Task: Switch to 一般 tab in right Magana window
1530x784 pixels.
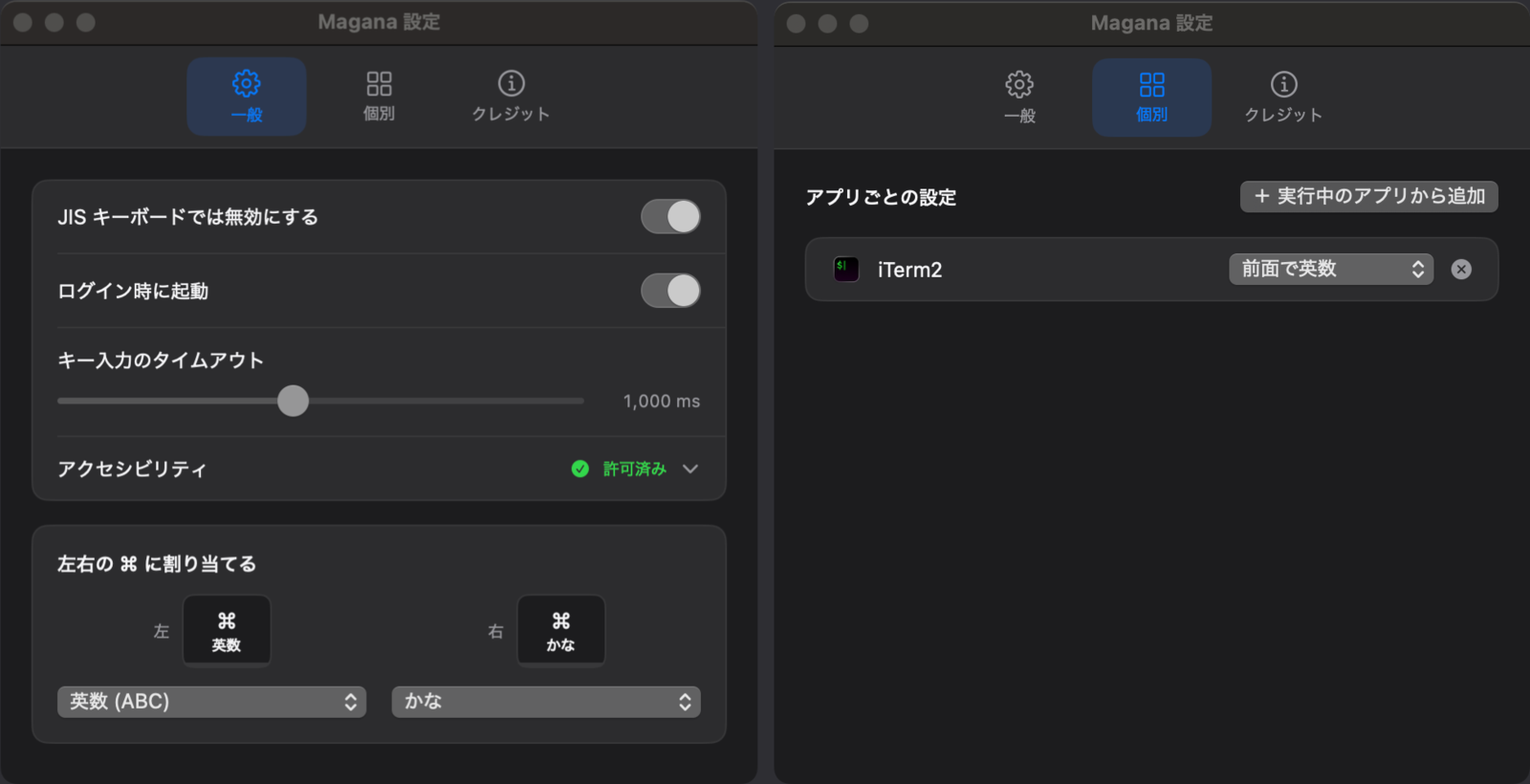Action: (1019, 97)
